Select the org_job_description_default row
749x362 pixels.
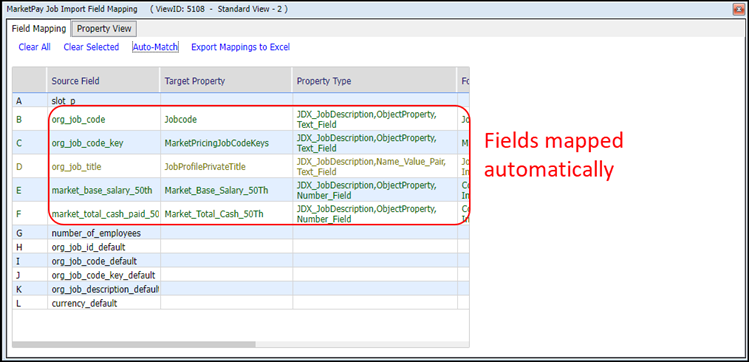tap(241, 289)
